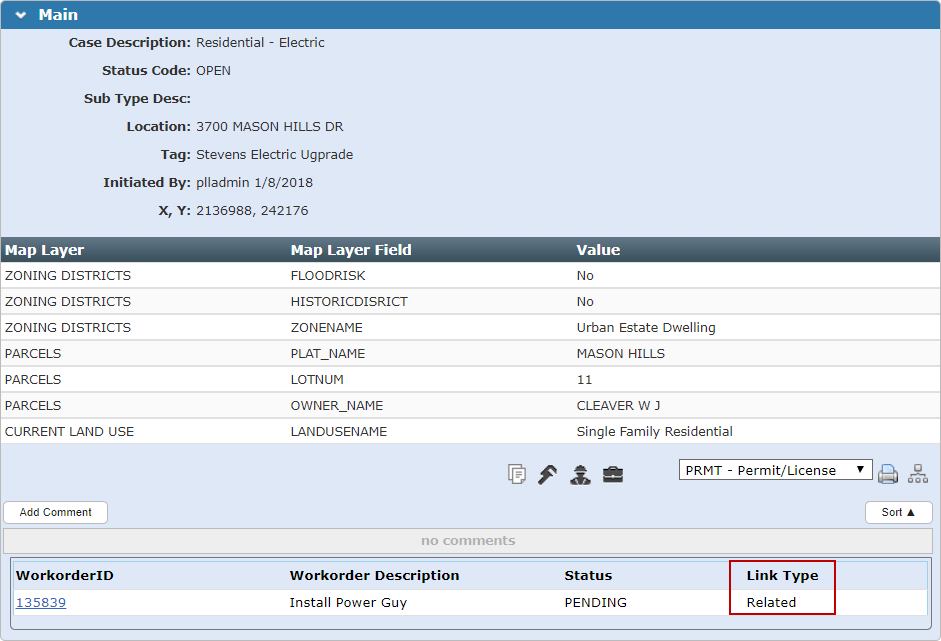This screenshot has width=941, height=641.
Task: Click the hammer icon
Action: 547,474
